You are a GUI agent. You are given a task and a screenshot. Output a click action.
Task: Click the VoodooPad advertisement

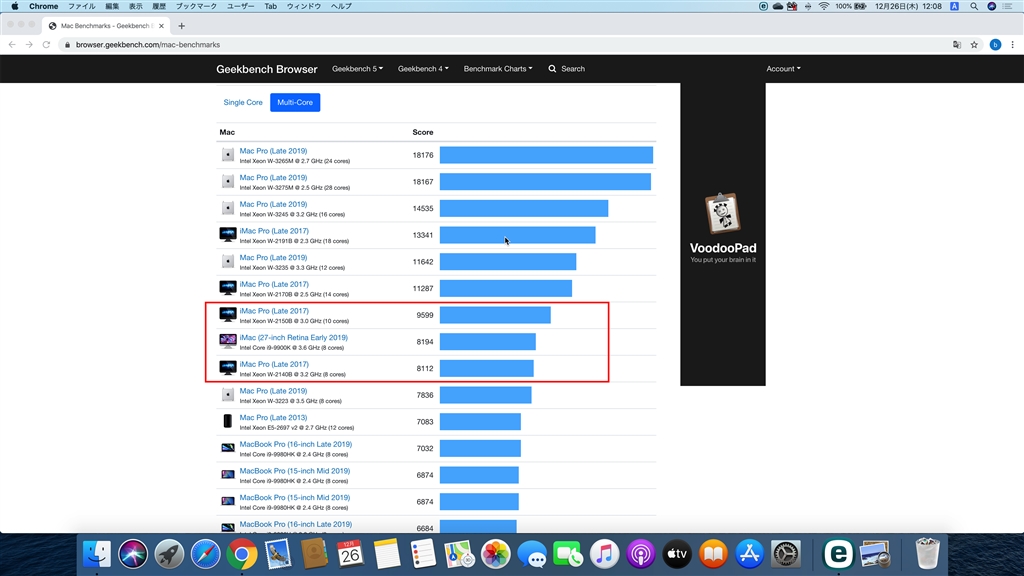point(723,234)
